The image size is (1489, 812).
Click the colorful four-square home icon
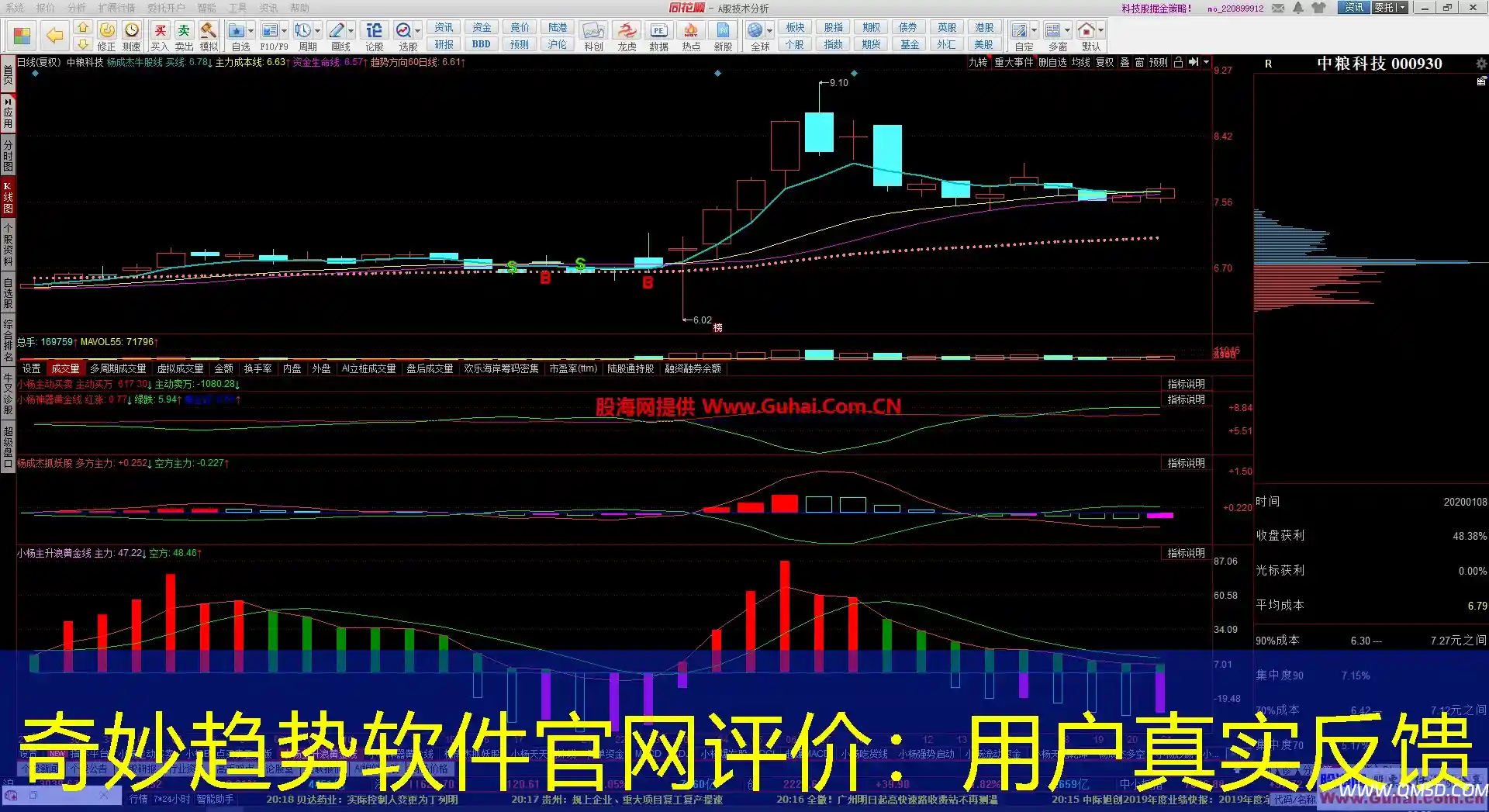coord(22,36)
